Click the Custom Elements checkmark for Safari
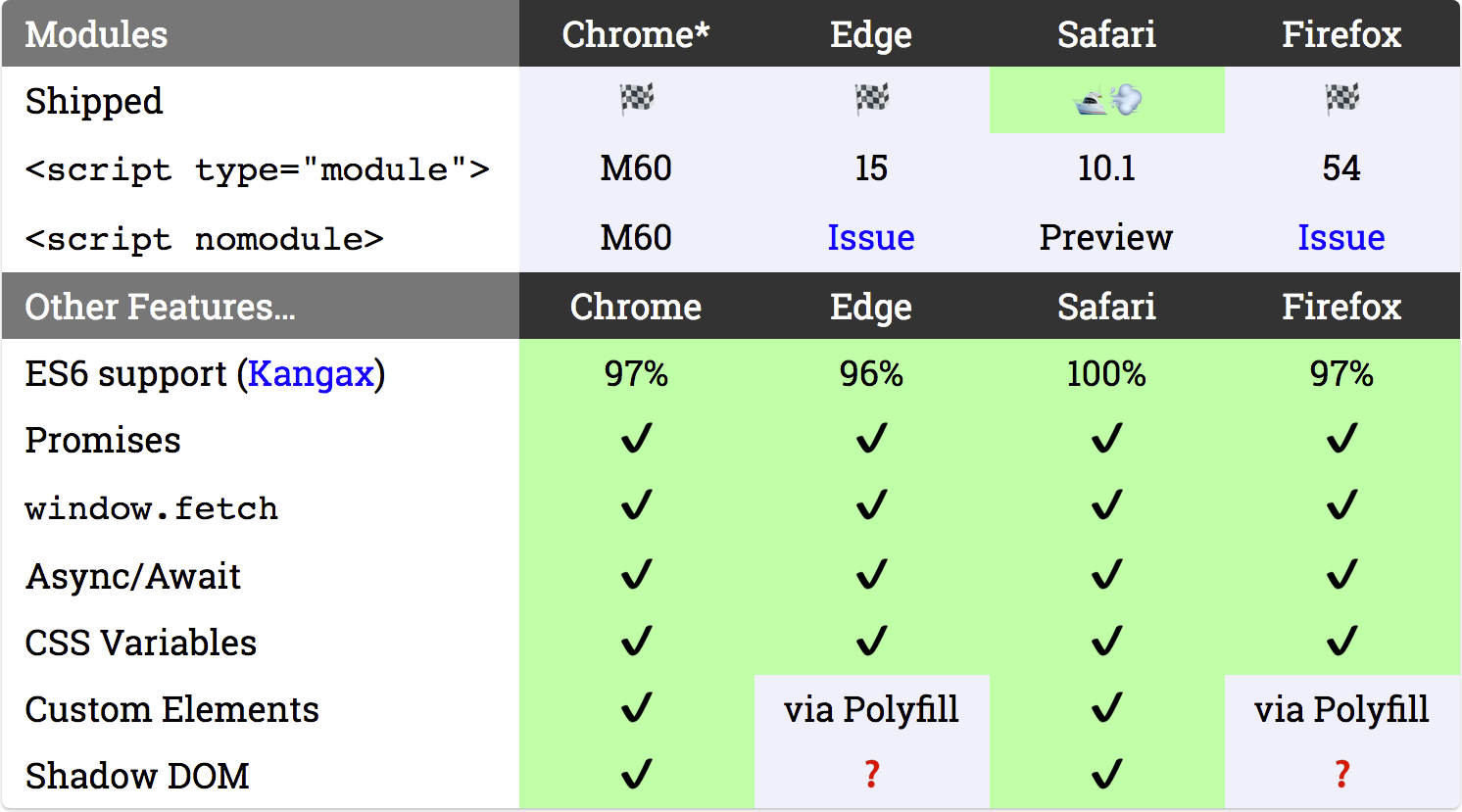Screen dimensions: 1462x812 tap(1106, 708)
